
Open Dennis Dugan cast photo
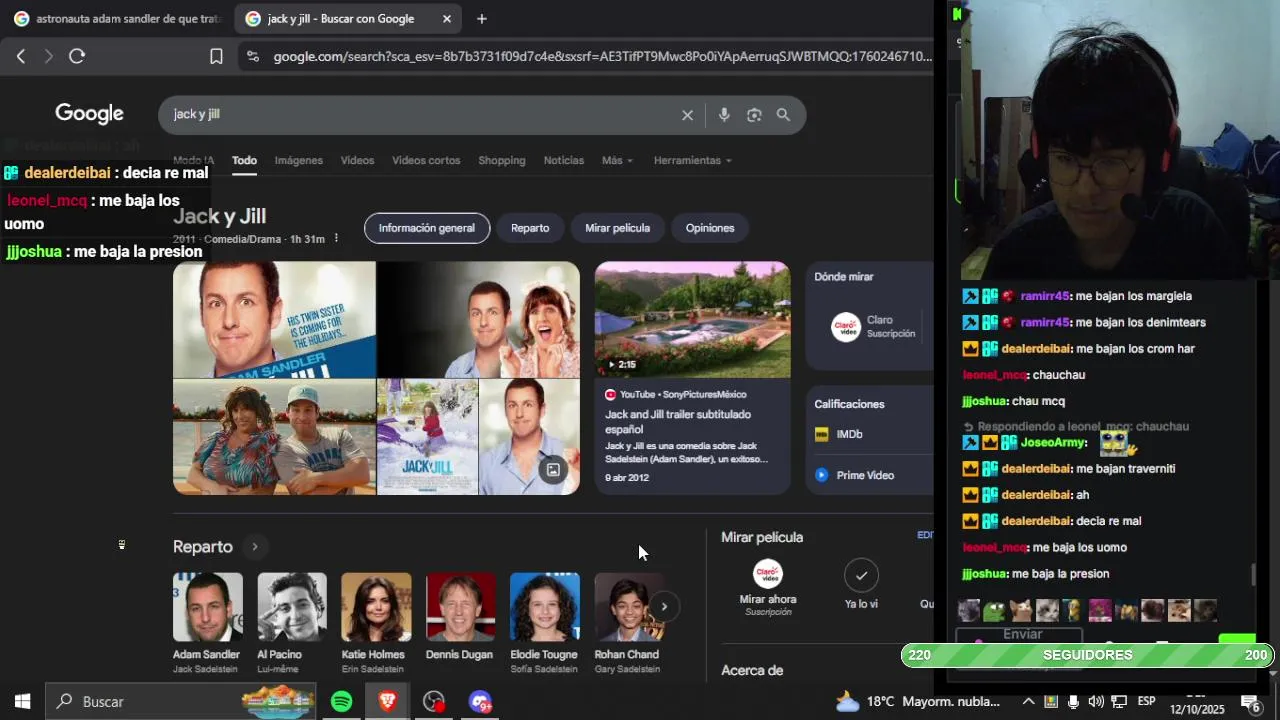click(x=460, y=607)
